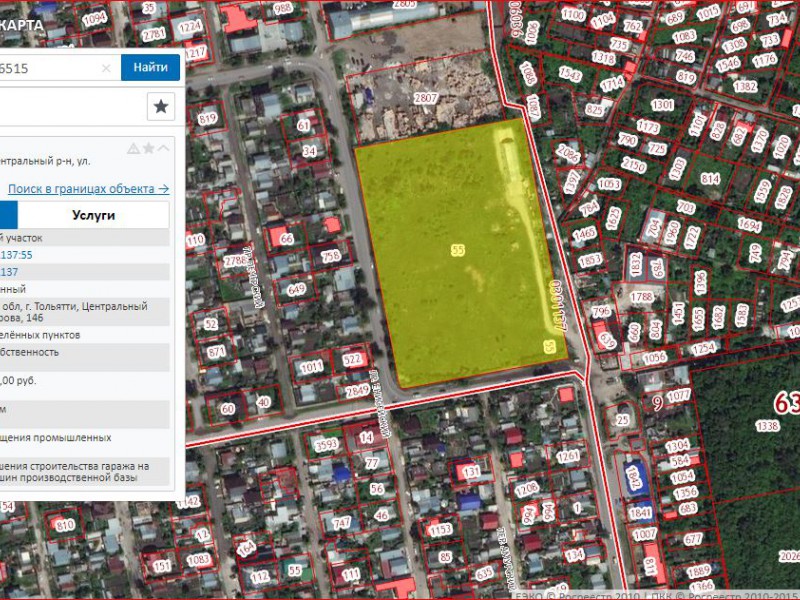Select parcel 34 on the map
The width and height of the screenshot is (800, 600).
pos(309,151)
